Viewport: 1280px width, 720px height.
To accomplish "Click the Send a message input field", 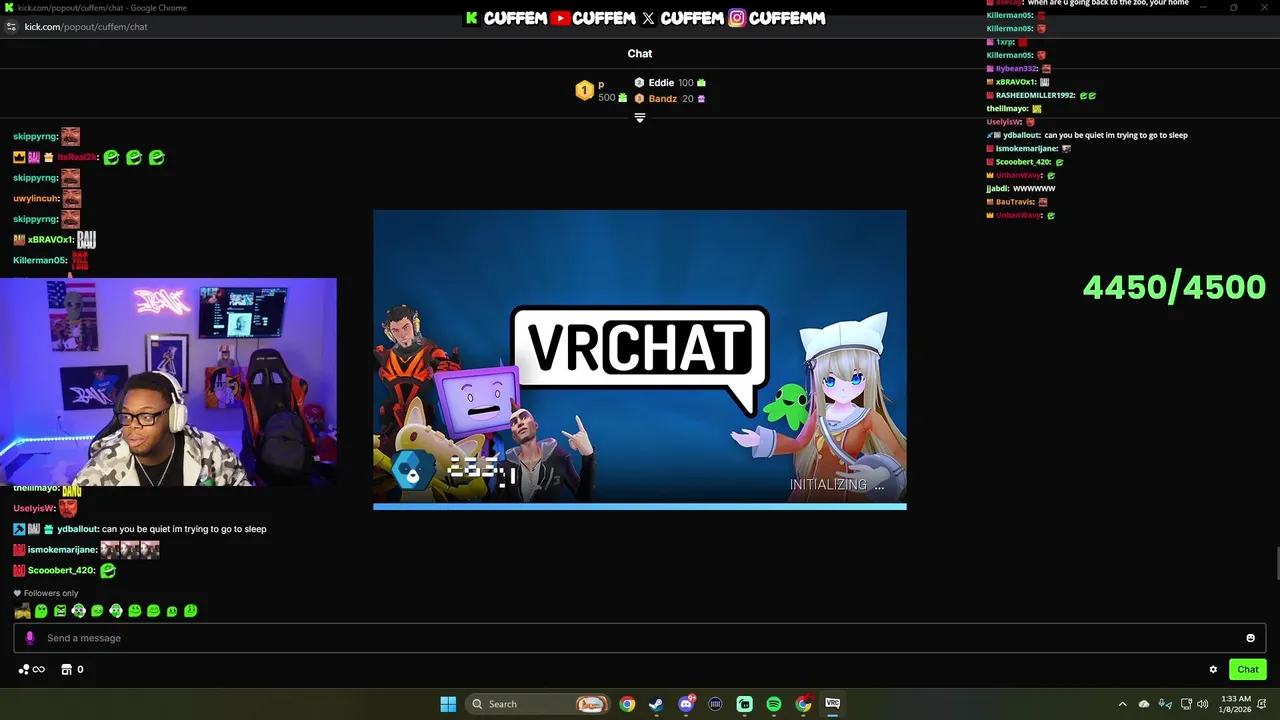I will [x=640, y=638].
